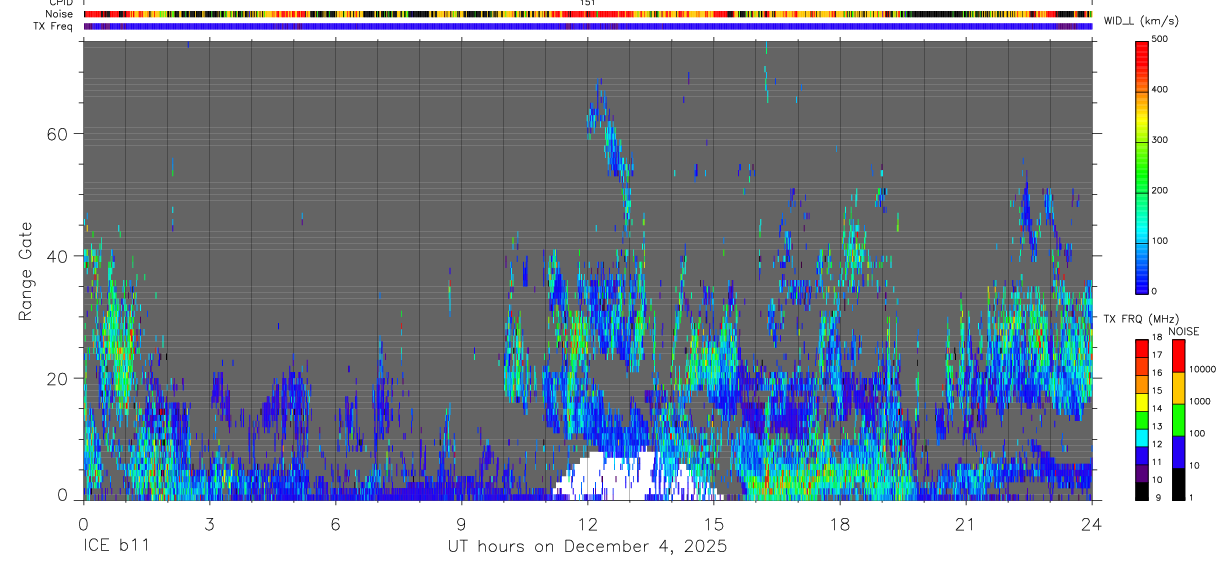1228x567 pixels.
Task: Click the 21 hour tick label on the UT axis
Action: [x=965, y=524]
